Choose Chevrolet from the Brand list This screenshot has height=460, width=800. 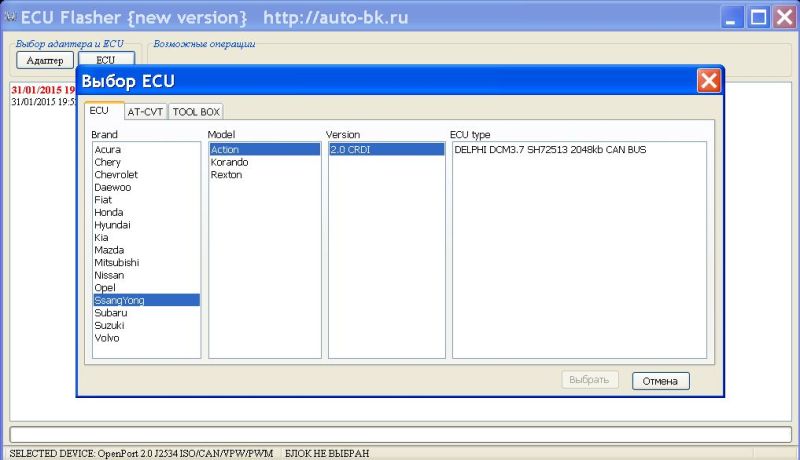point(117,174)
